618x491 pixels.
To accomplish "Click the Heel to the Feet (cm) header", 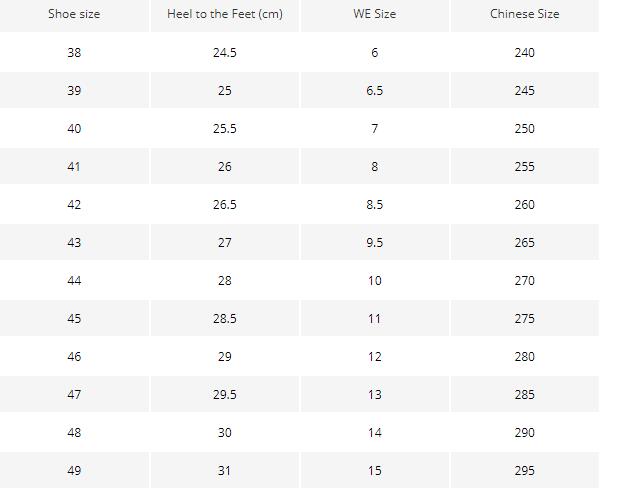I will (225, 14).
